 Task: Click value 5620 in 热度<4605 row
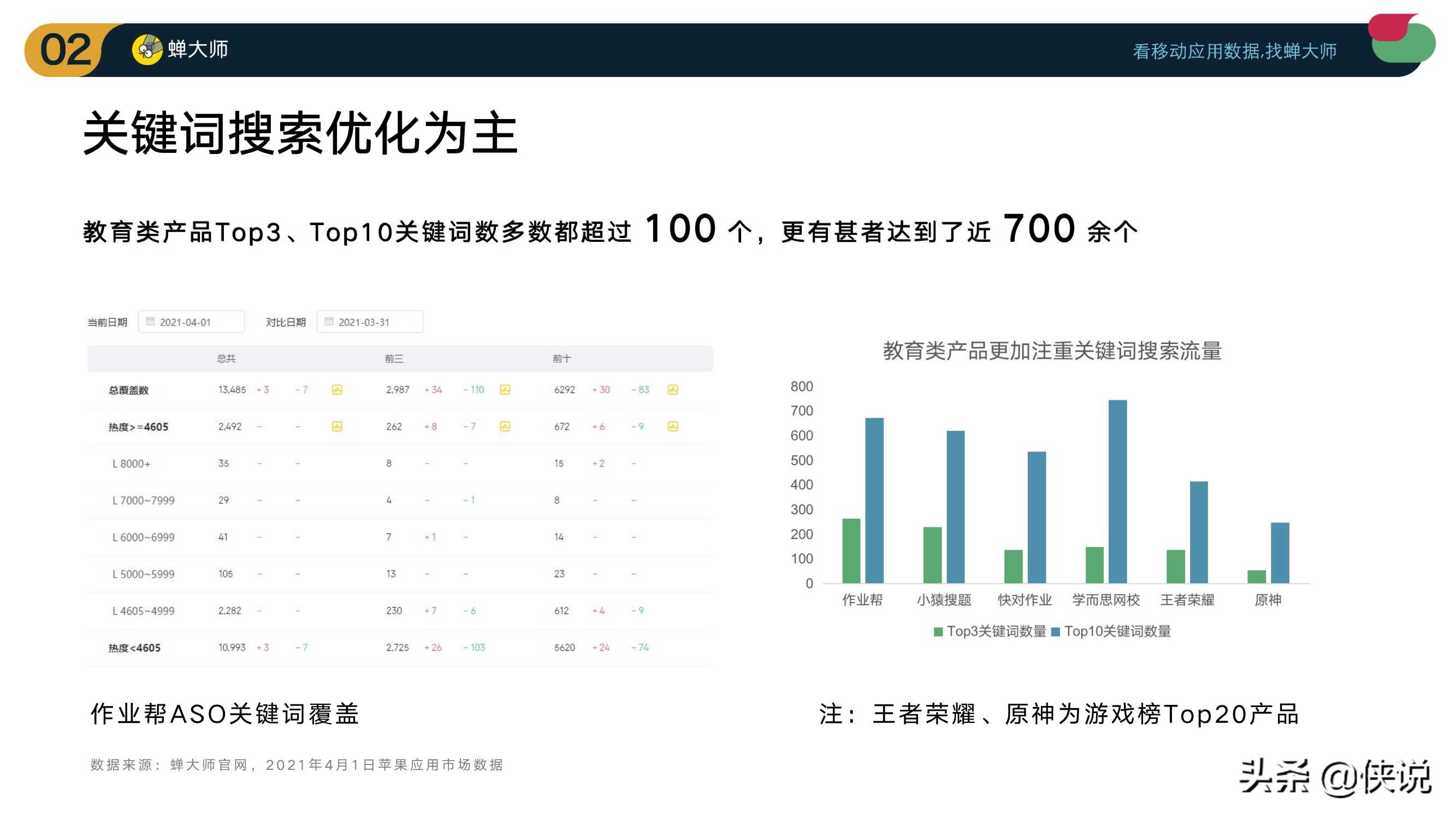point(565,647)
